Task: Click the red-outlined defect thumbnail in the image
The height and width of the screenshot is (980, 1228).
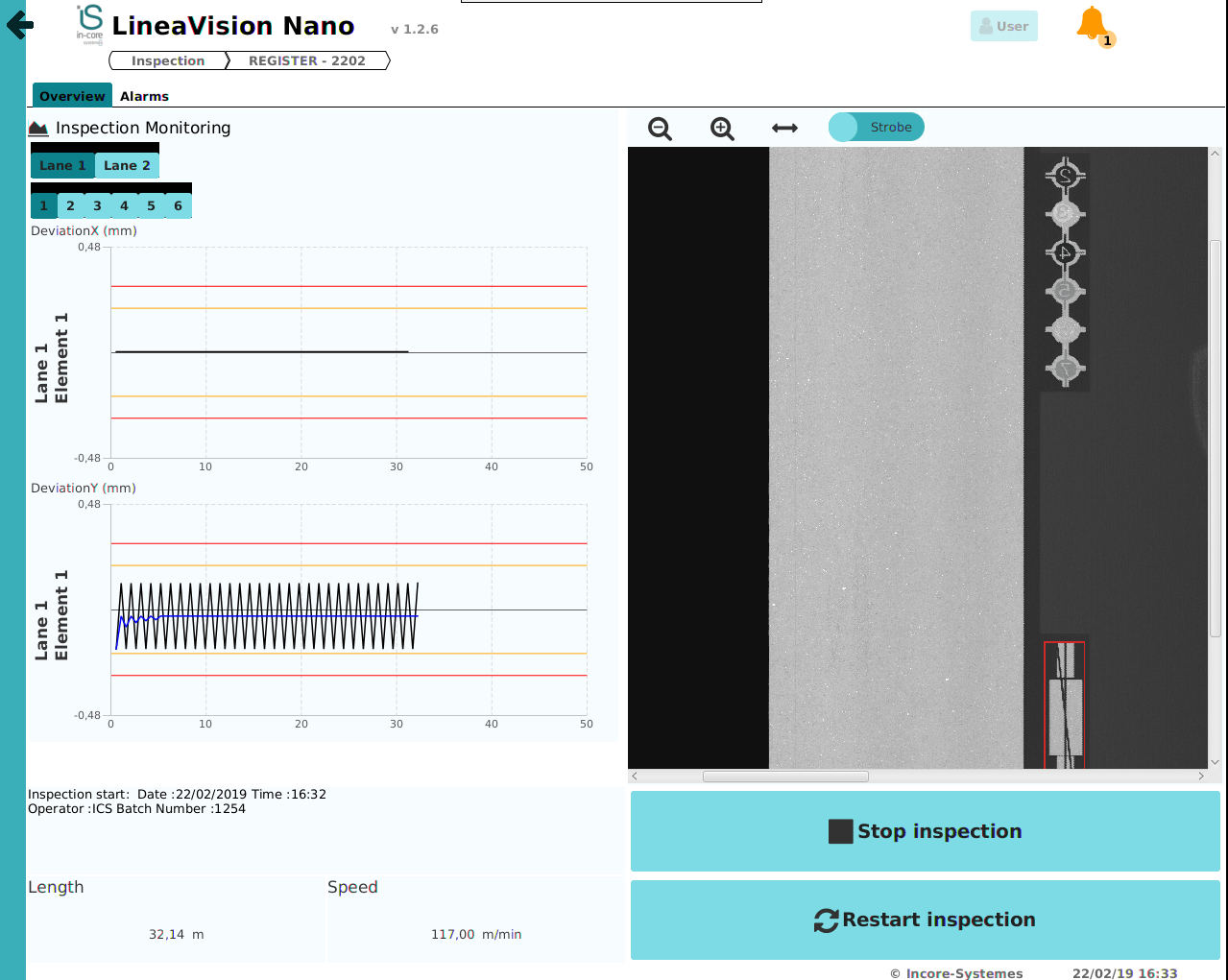Action: pyautogui.click(x=1065, y=704)
